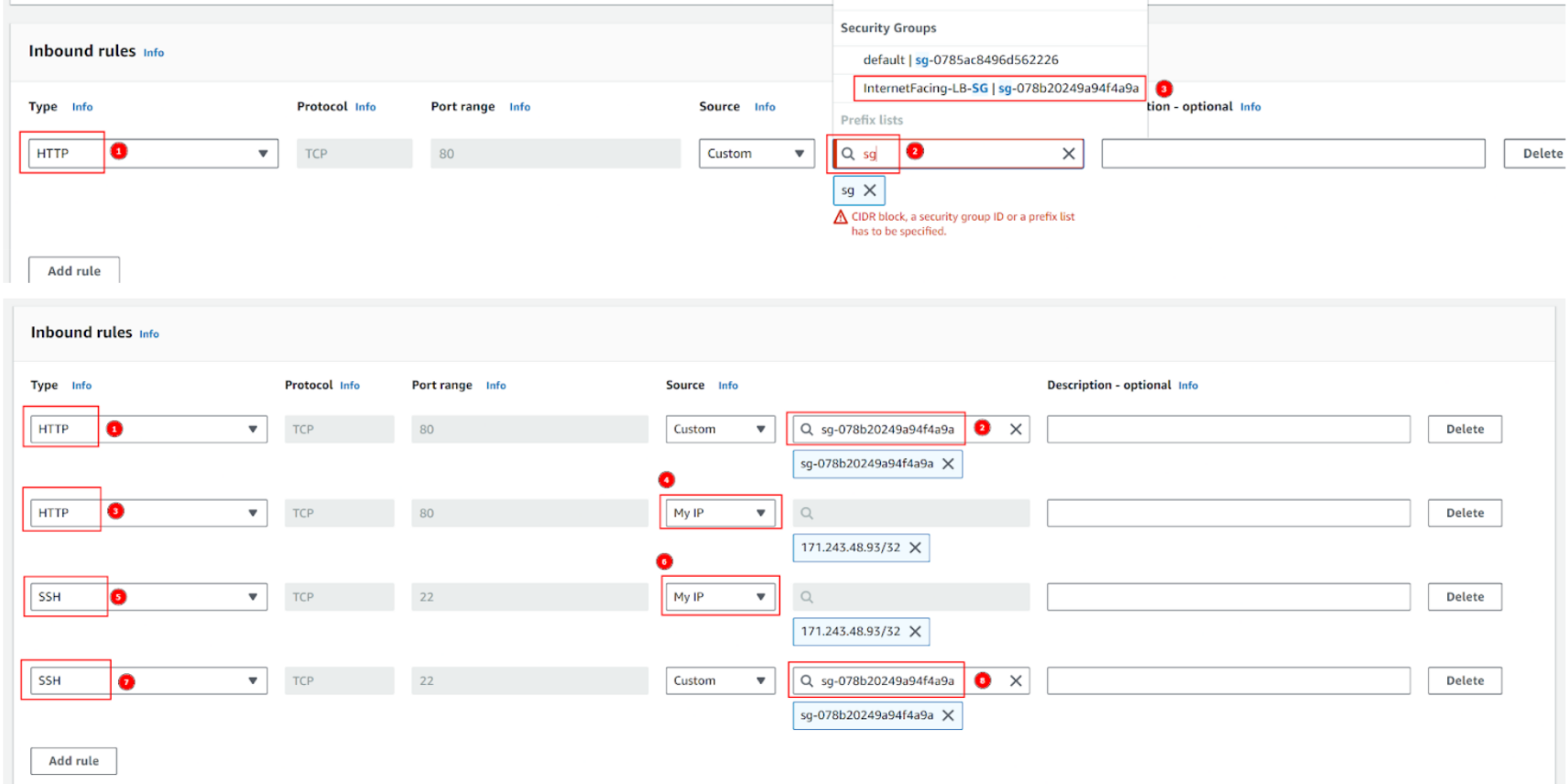Focus source search field containing 'sg' text

click(959, 154)
